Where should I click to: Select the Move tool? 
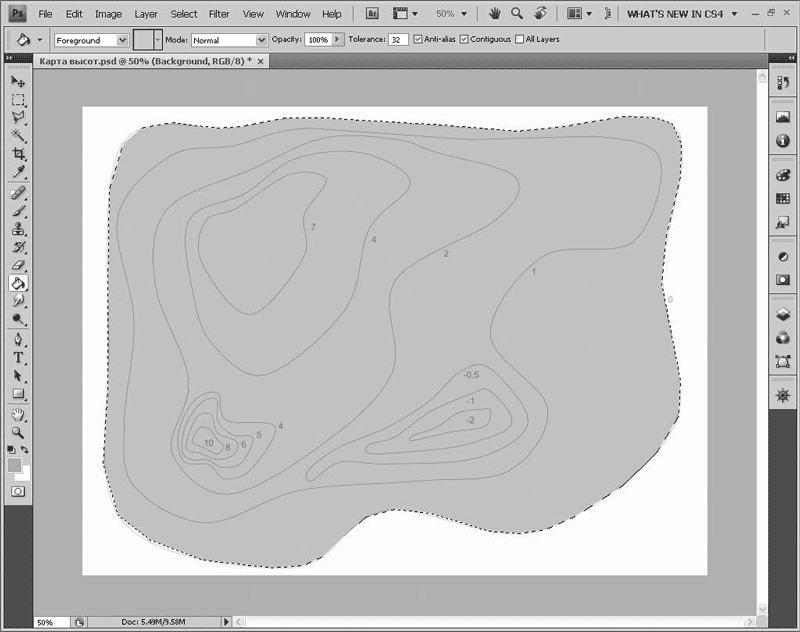tap(18, 80)
